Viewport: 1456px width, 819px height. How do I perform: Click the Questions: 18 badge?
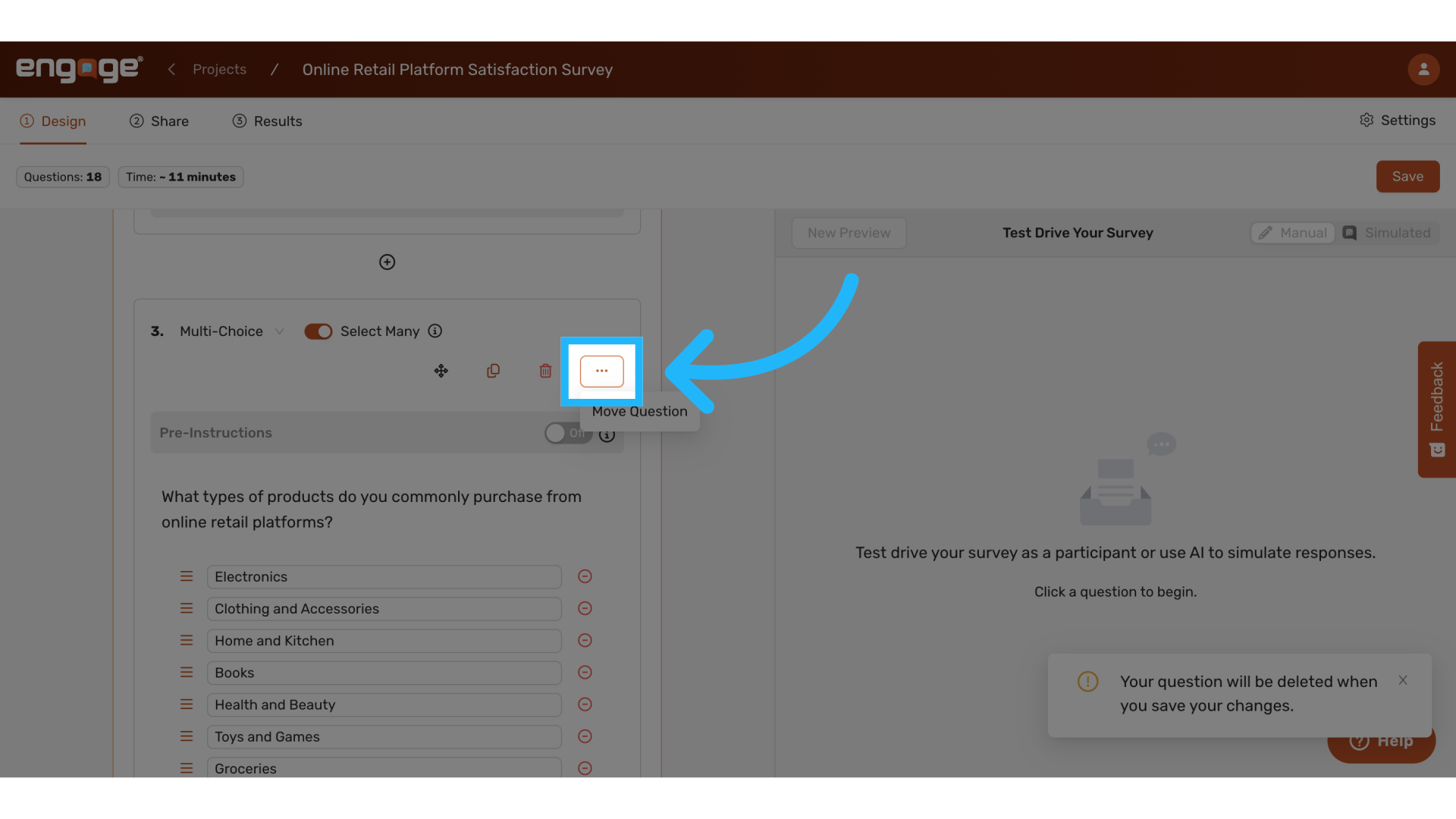coord(63,177)
